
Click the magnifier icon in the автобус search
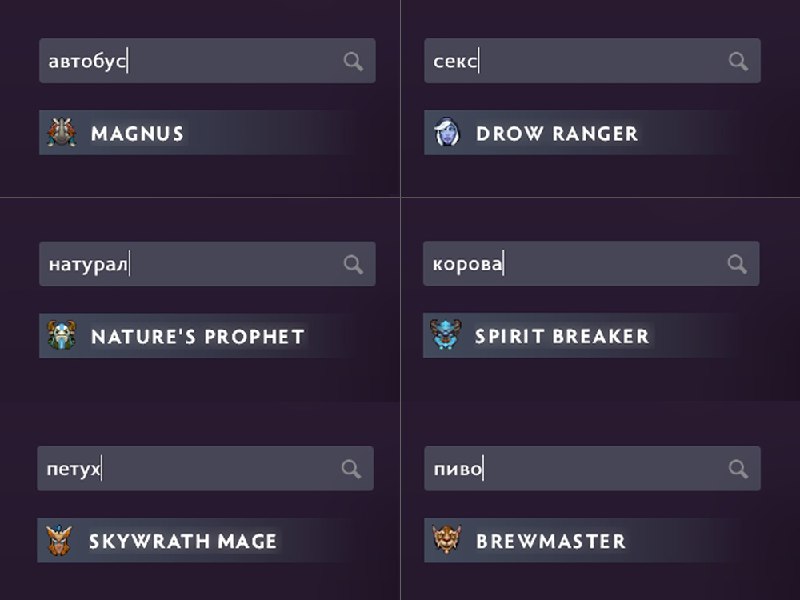click(x=353, y=62)
